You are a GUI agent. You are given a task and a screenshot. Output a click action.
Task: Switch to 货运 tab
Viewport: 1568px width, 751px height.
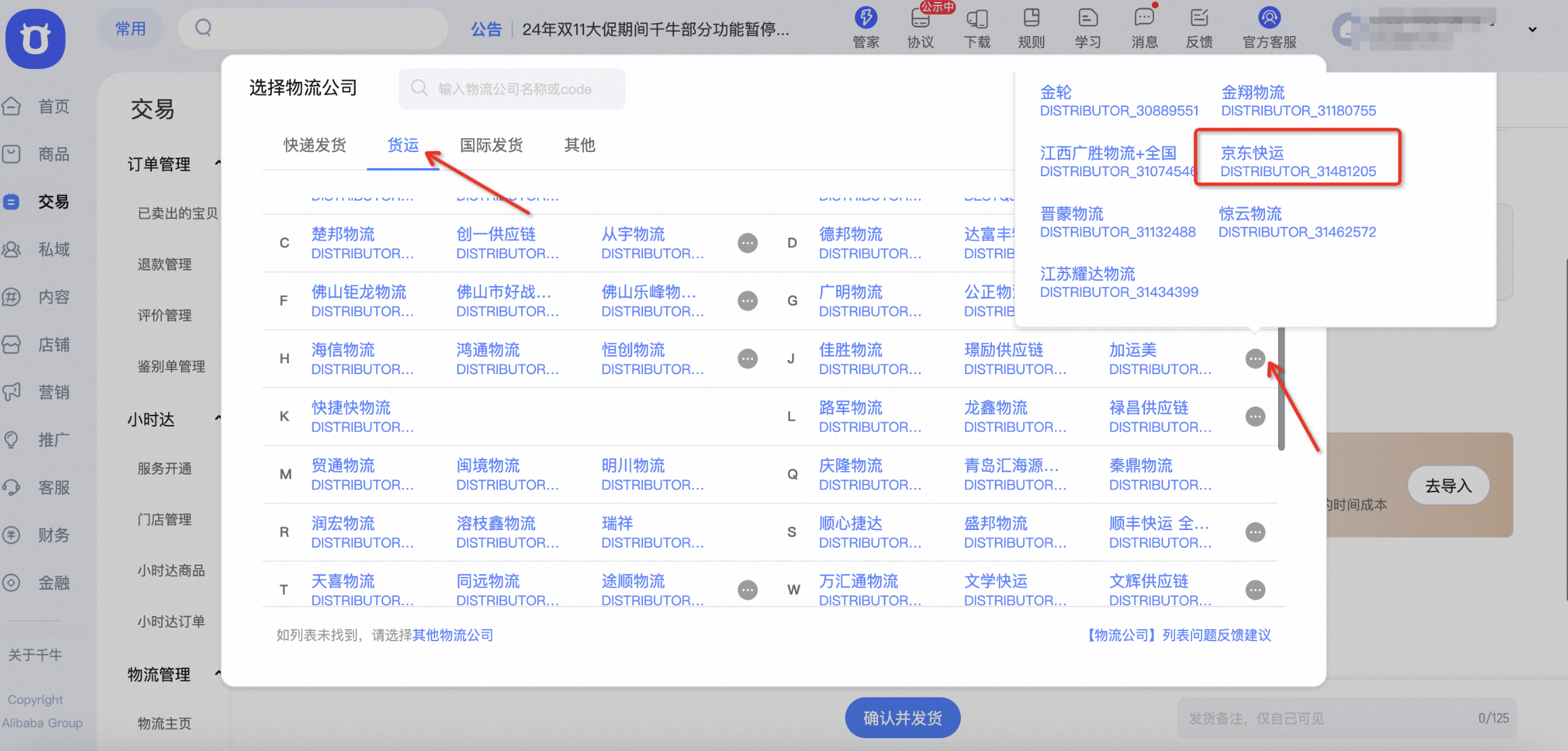(x=403, y=145)
